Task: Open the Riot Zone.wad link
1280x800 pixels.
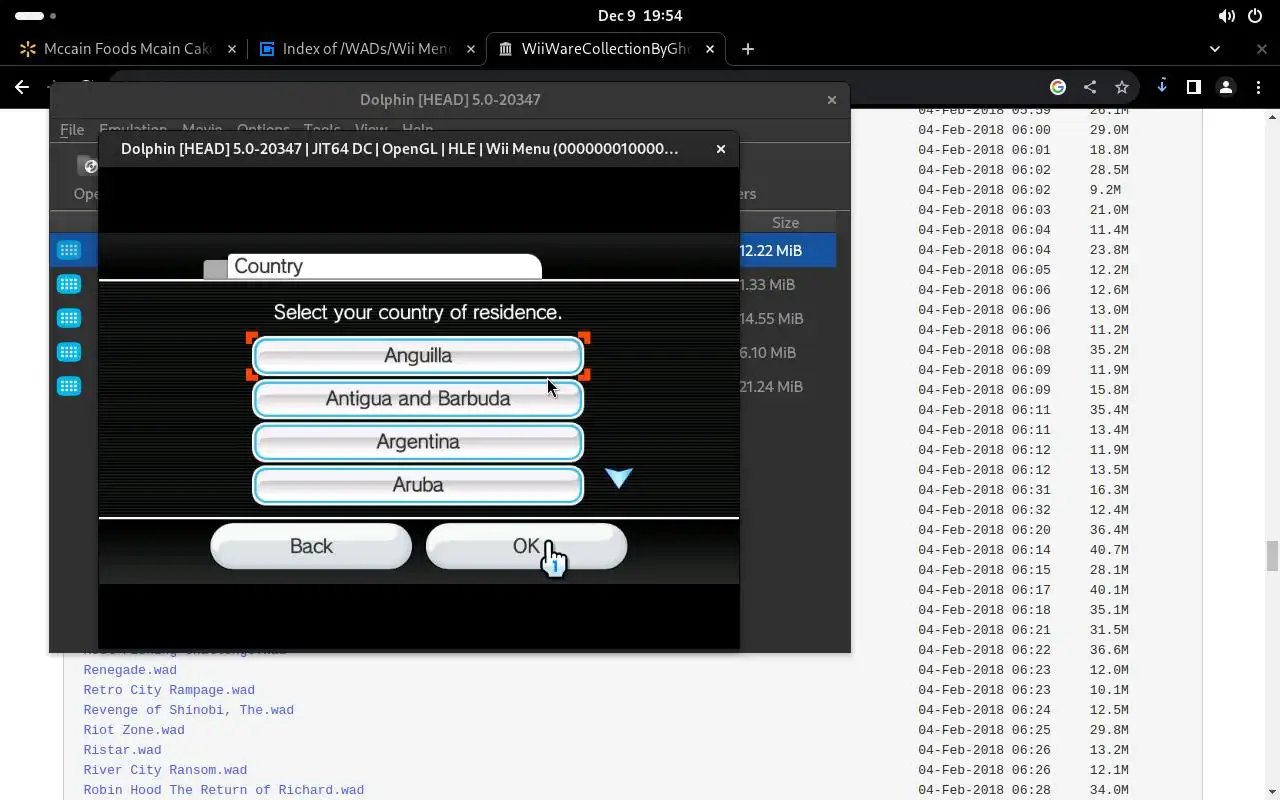Action: [134, 730]
